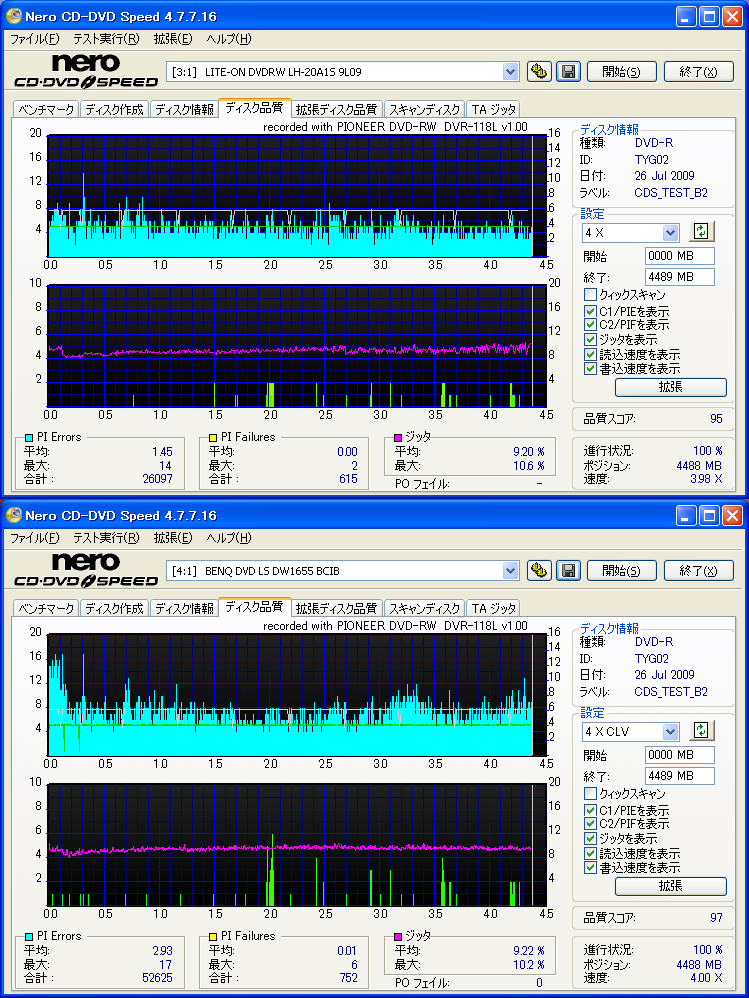The width and height of the screenshot is (749, 998).
Task: Click 拡張 button in LITE-ON window
Action: click(671, 386)
